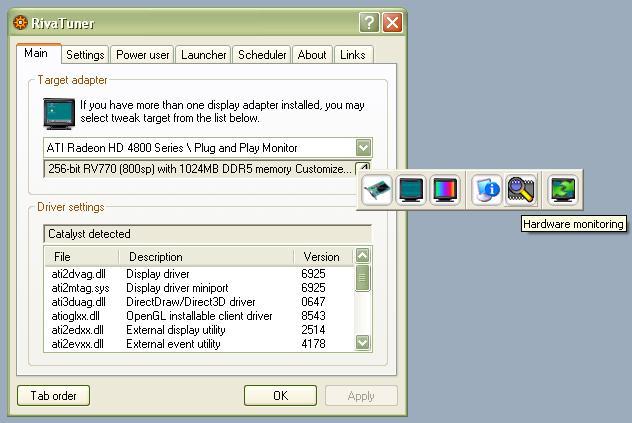
Task: Click version value 2514
Action: click(x=313, y=330)
